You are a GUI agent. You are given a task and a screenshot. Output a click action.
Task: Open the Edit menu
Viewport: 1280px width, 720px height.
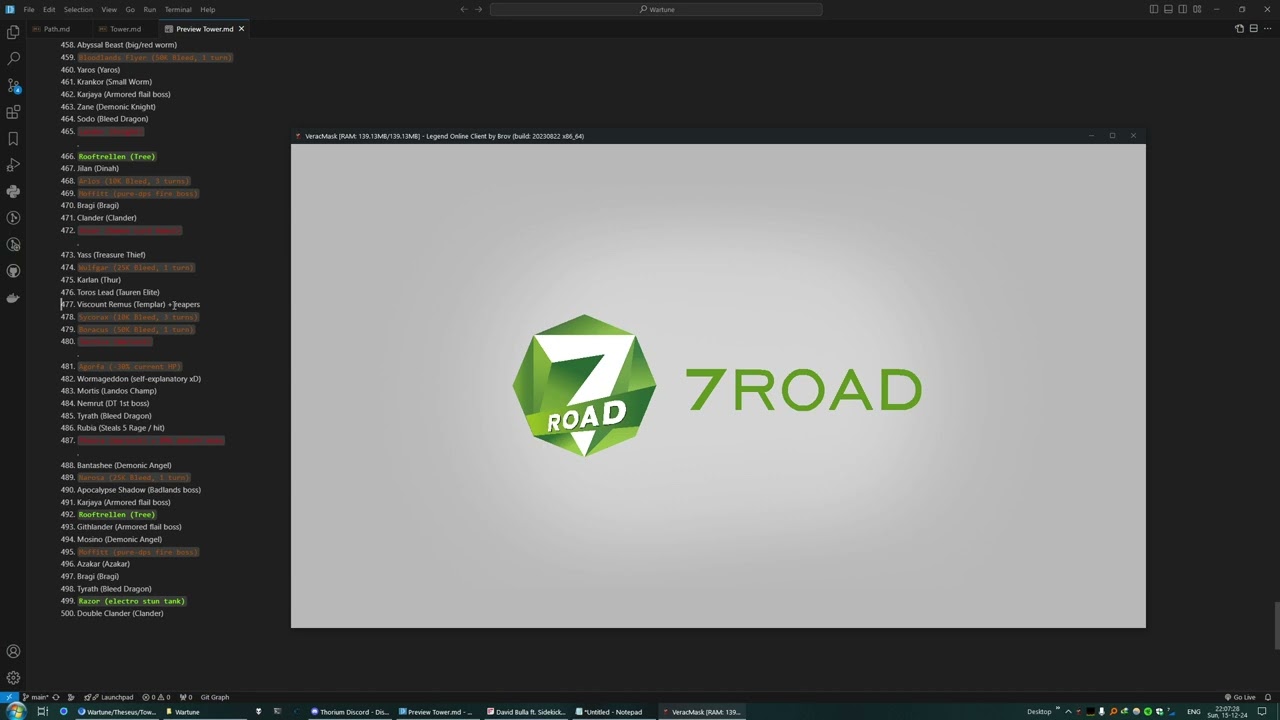pyautogui.click(x=49, y=9)
